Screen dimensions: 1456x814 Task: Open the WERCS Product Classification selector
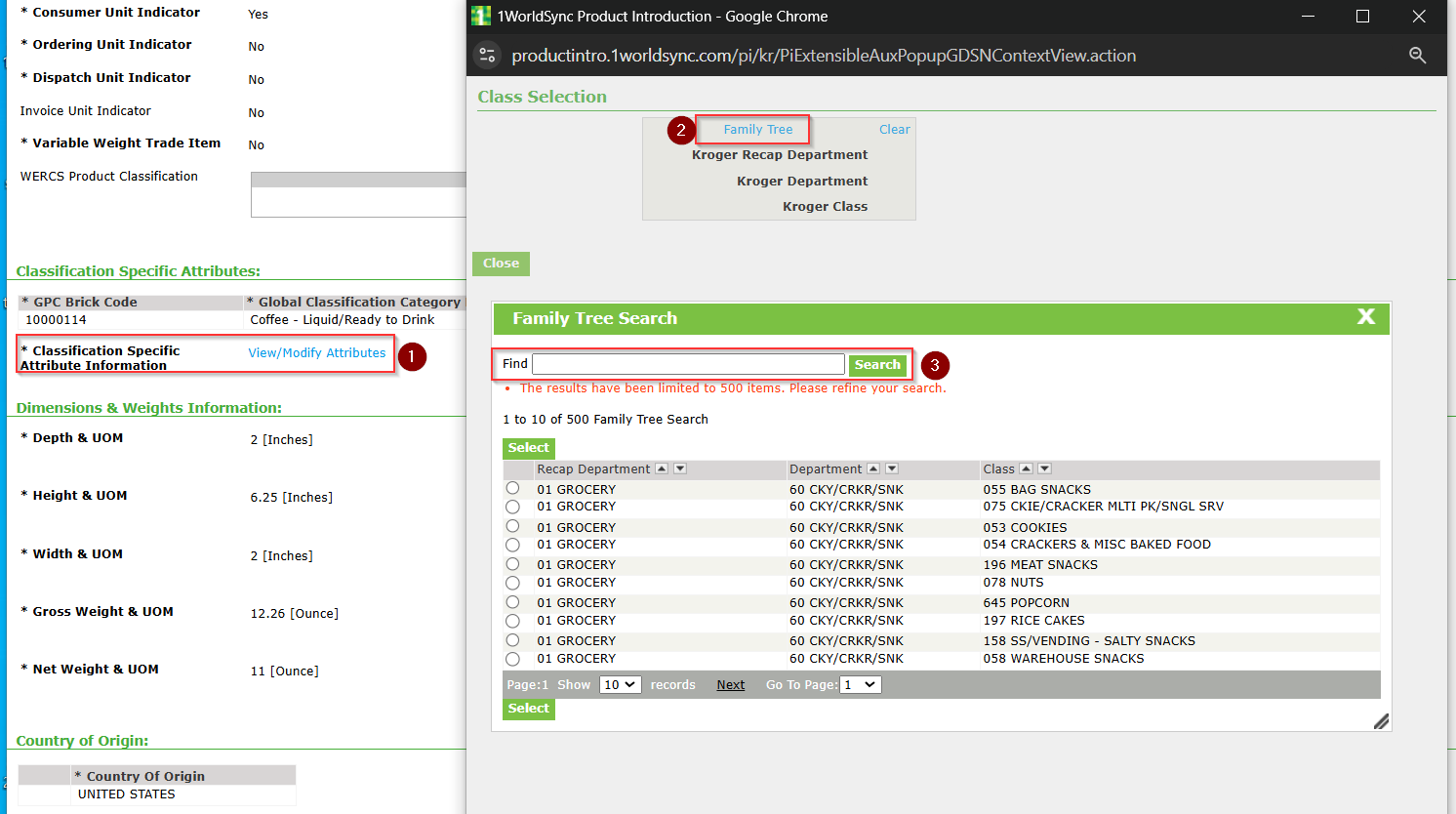[x=358, y=194]
